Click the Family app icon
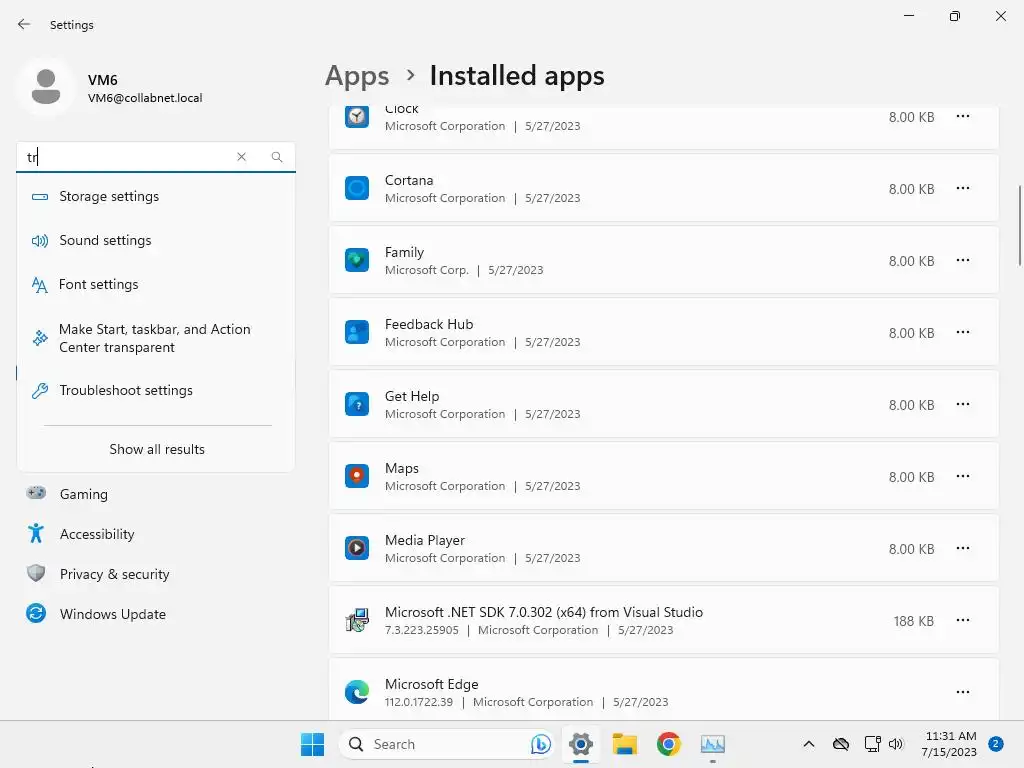 coord(357,260)
